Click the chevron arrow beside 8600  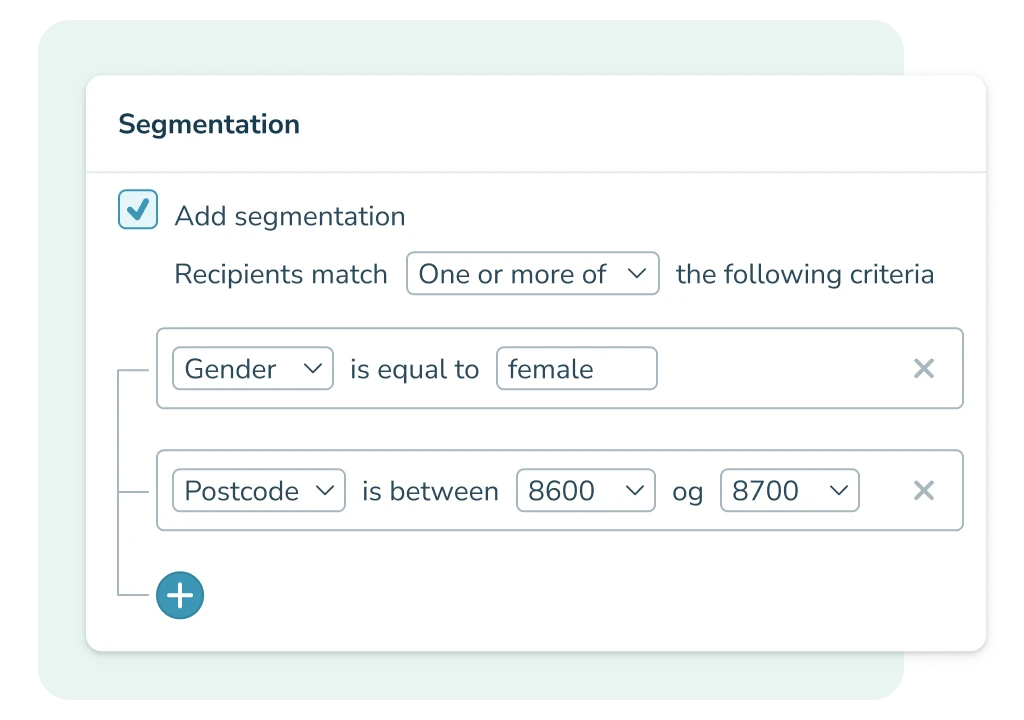click(x=635, y=491)
